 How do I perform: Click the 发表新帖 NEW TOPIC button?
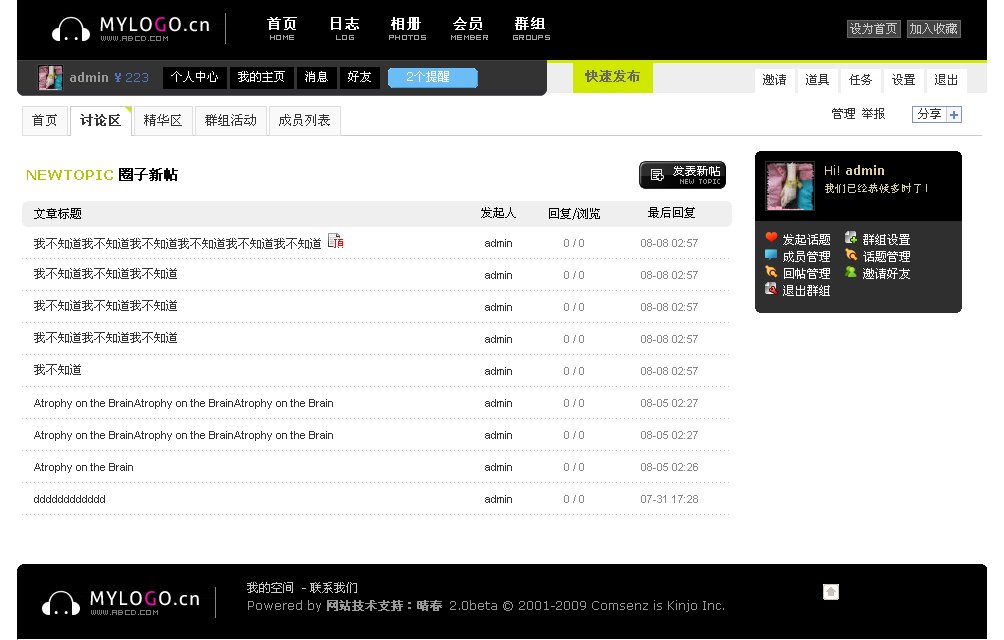click(x=683, y=175)
